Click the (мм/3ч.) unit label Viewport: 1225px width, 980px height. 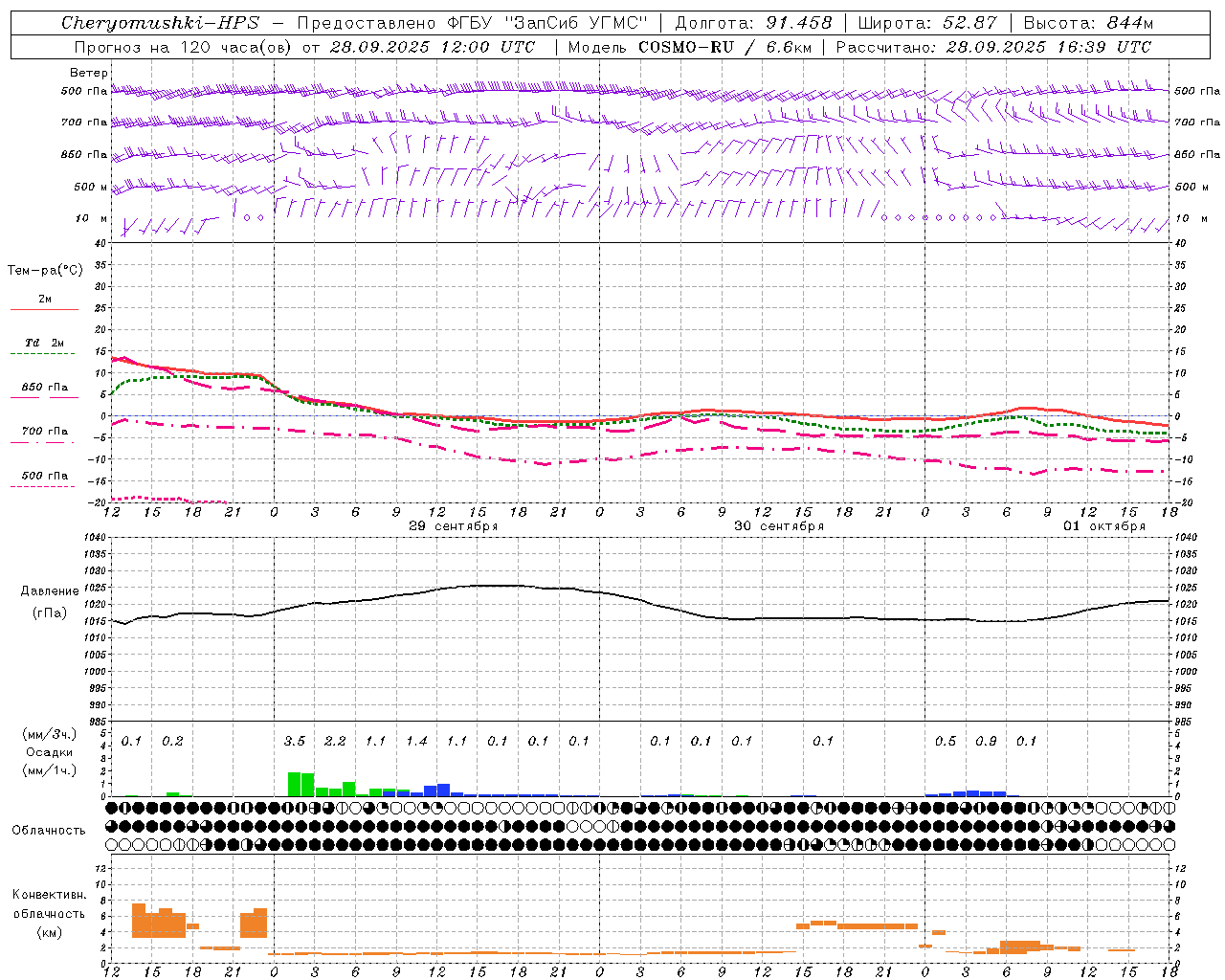pos(49,735)
